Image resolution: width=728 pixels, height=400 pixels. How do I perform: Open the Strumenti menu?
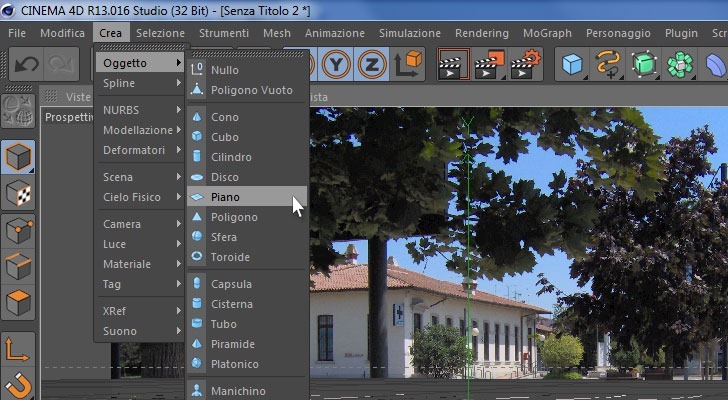click(224, 33)
